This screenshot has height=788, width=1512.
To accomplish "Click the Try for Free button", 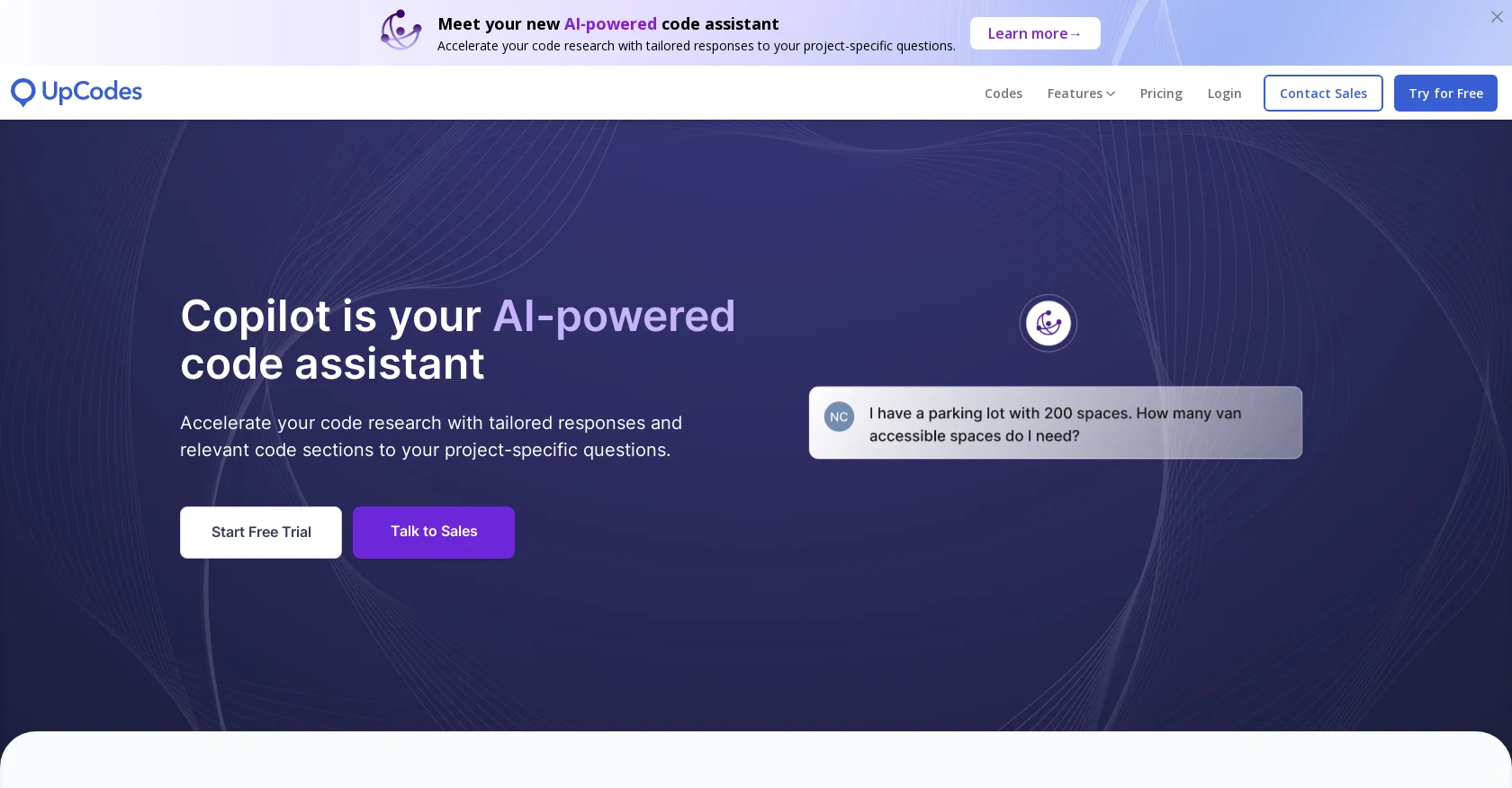I will [x=1445, y=94].
